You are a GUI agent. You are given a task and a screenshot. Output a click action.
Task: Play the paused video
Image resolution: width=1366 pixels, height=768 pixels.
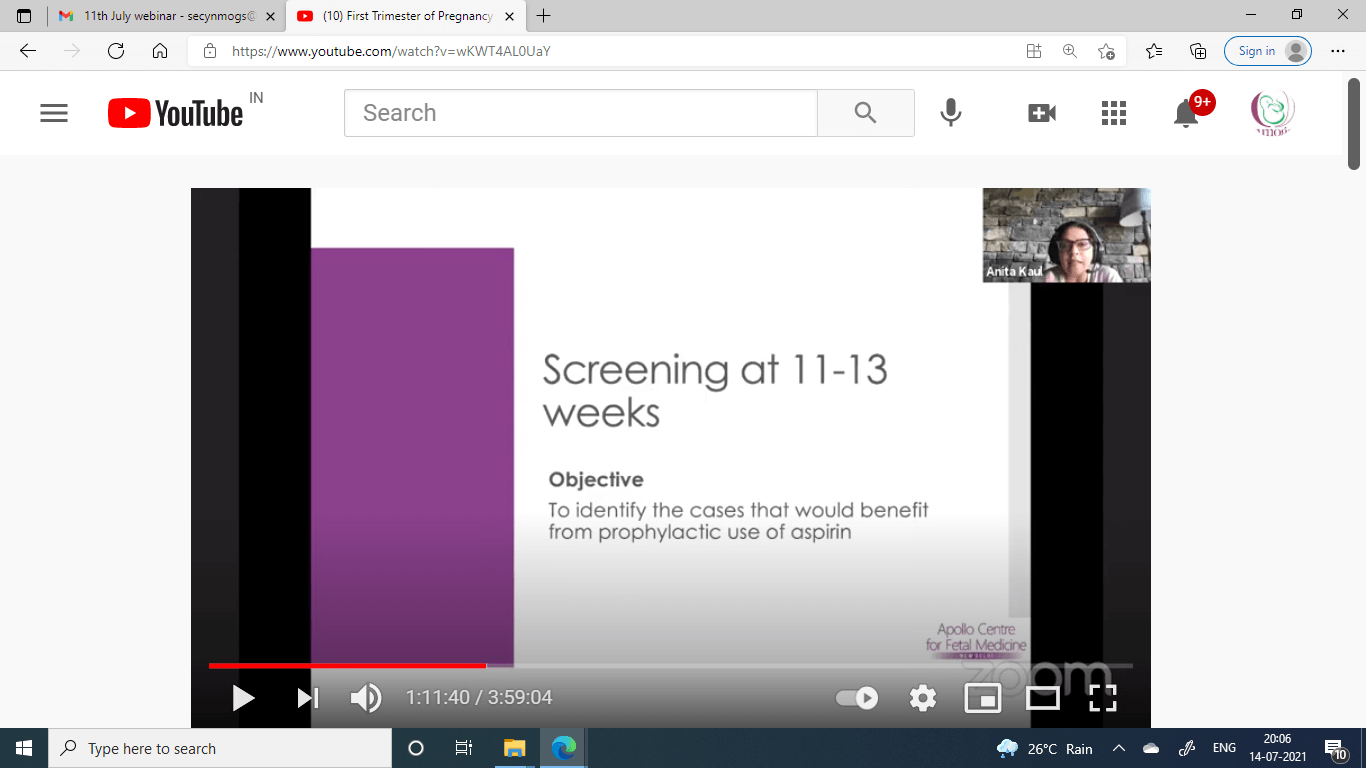click(243, 697)
